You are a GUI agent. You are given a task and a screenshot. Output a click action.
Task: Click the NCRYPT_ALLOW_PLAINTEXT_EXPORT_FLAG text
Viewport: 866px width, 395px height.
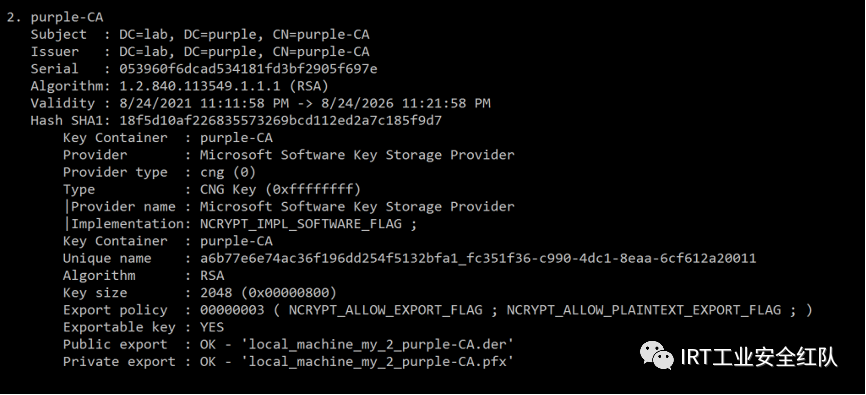[x=643, y=310]
